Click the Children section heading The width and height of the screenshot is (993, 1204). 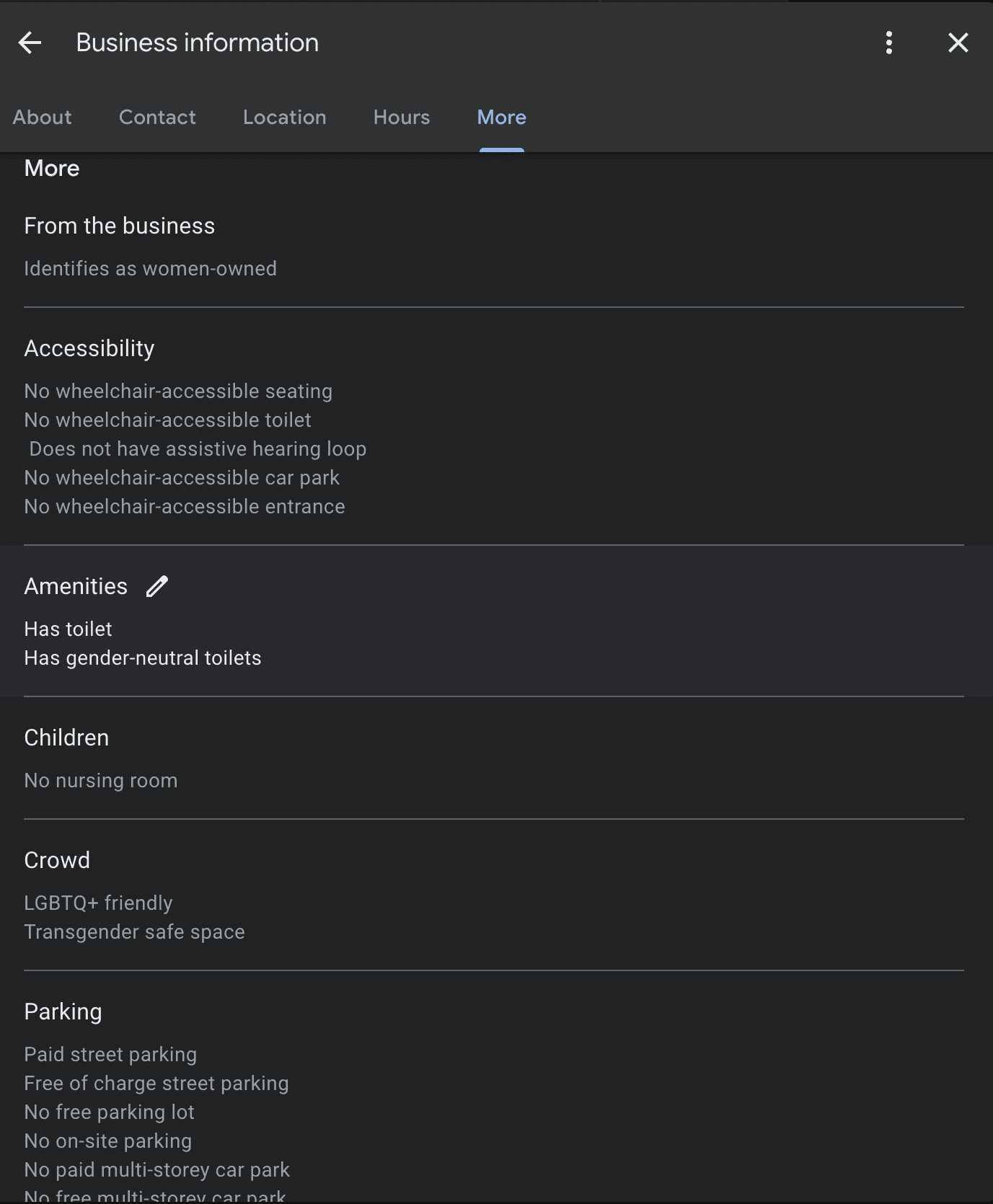pyautogui.click(x=66, y=738)
